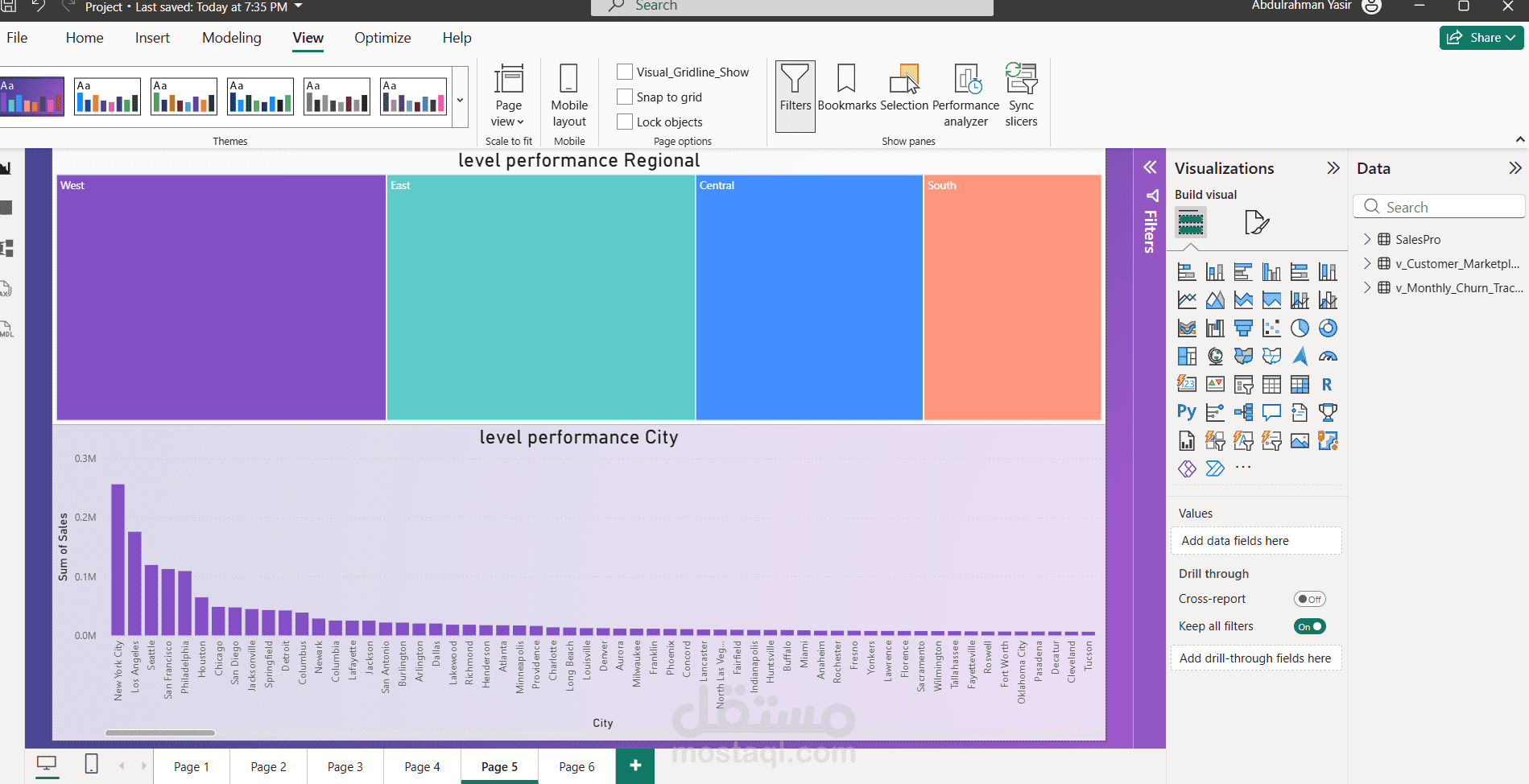The width and height of the screenshot is (1529, 784).
Task: Select the Treemap visual
Action: point(1187,357)
